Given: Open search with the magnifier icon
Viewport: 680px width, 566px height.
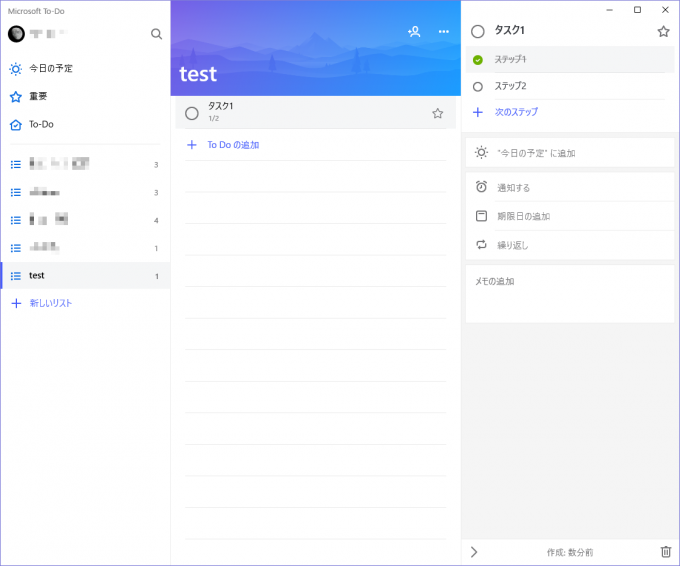Looking at the screenshot, I should pyautogui.click(x=156, y=34).
